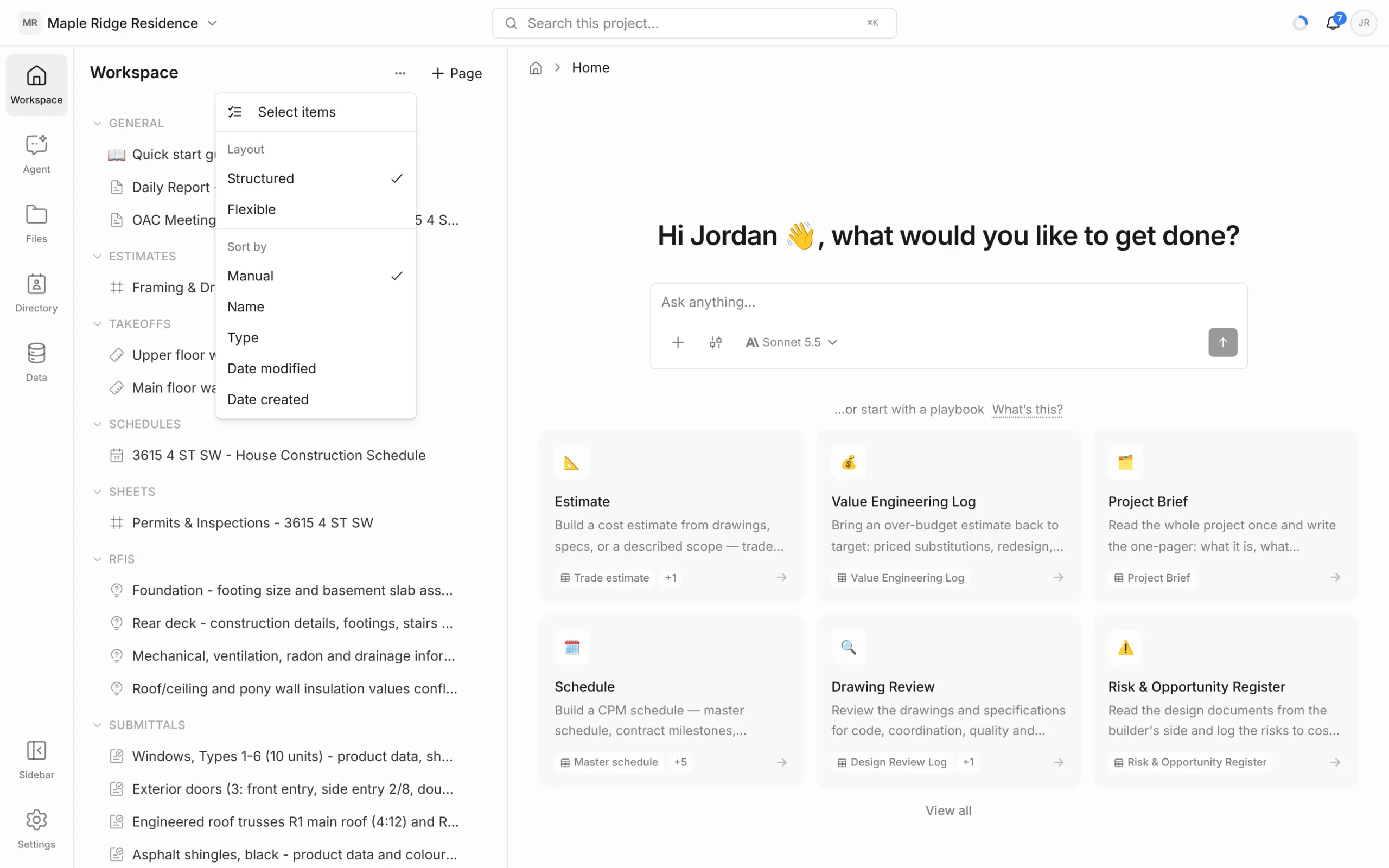Open the Drawing Review playbook card
This screenshot has height=868, width=1389.
pyautogui.click(x=948, y=701)
